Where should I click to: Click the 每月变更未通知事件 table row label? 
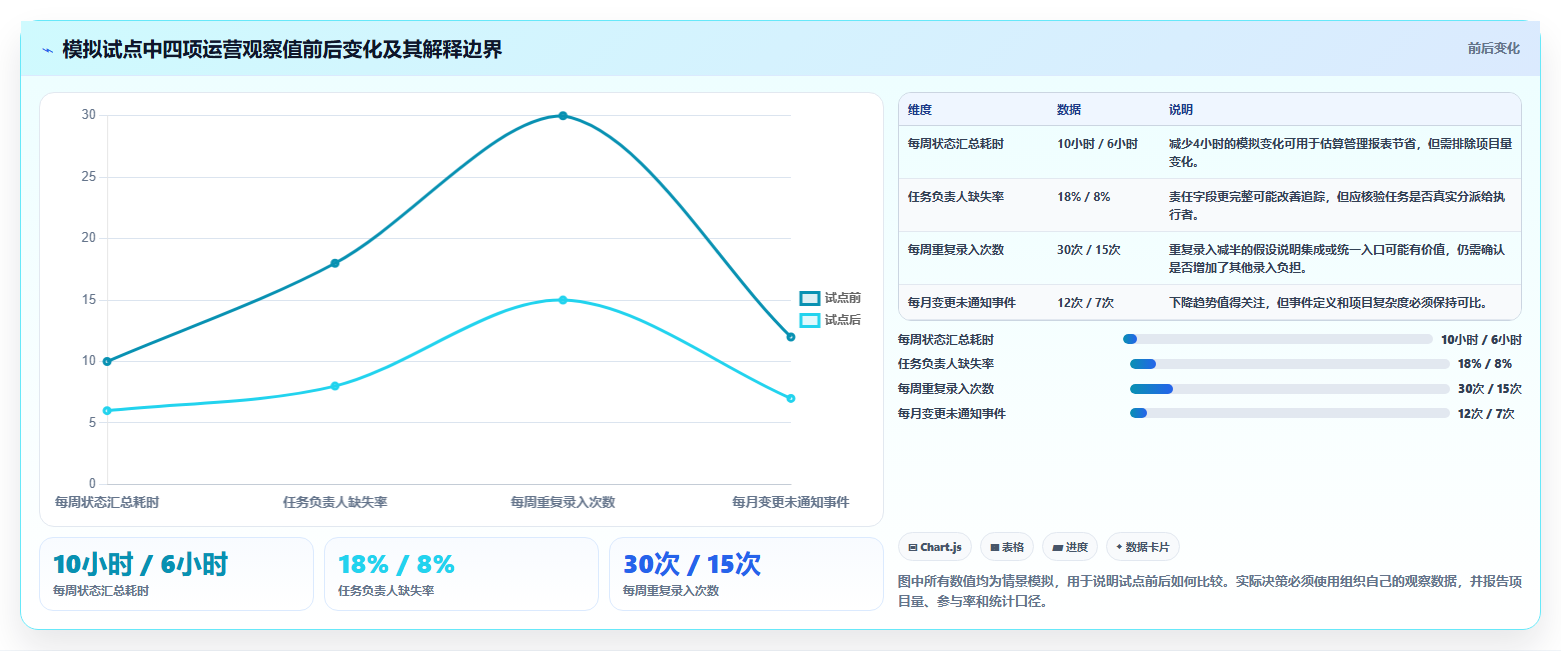(962, 302)
